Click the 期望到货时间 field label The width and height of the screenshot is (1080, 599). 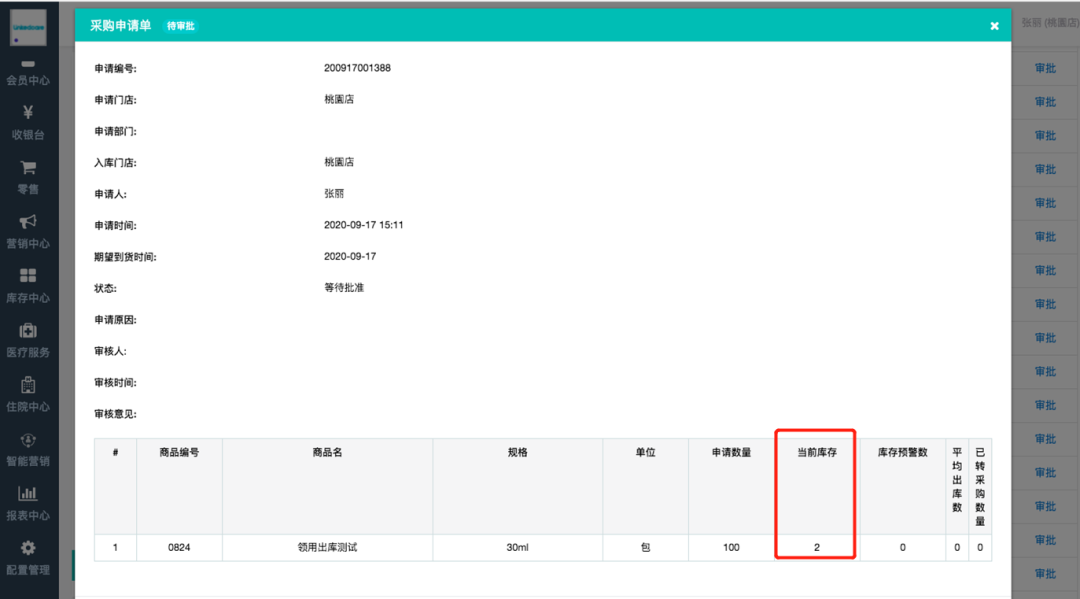pos(125,257)
